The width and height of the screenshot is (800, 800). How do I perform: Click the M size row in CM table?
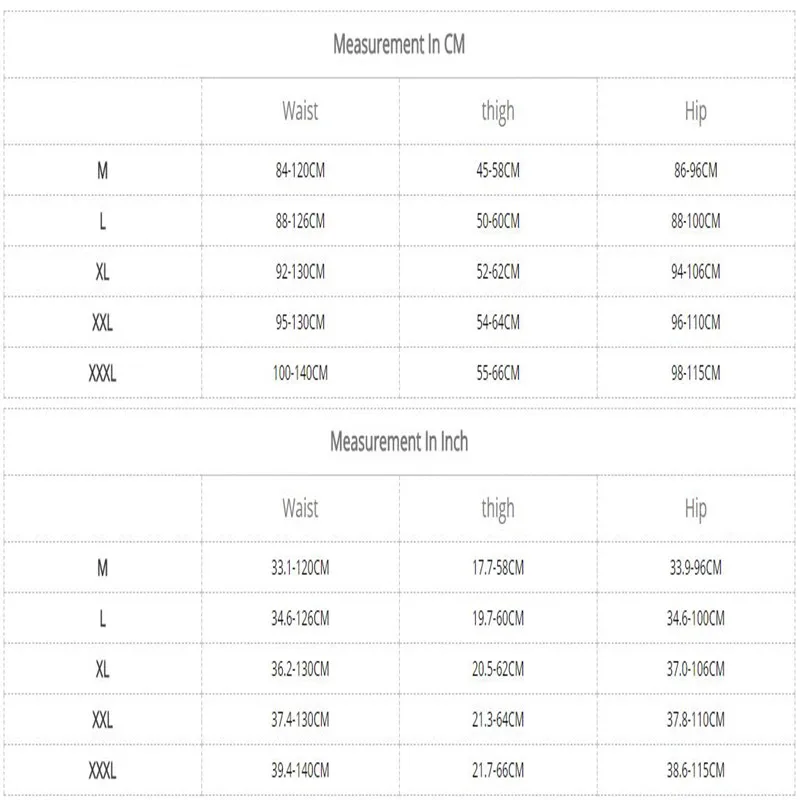coord(399,170)
